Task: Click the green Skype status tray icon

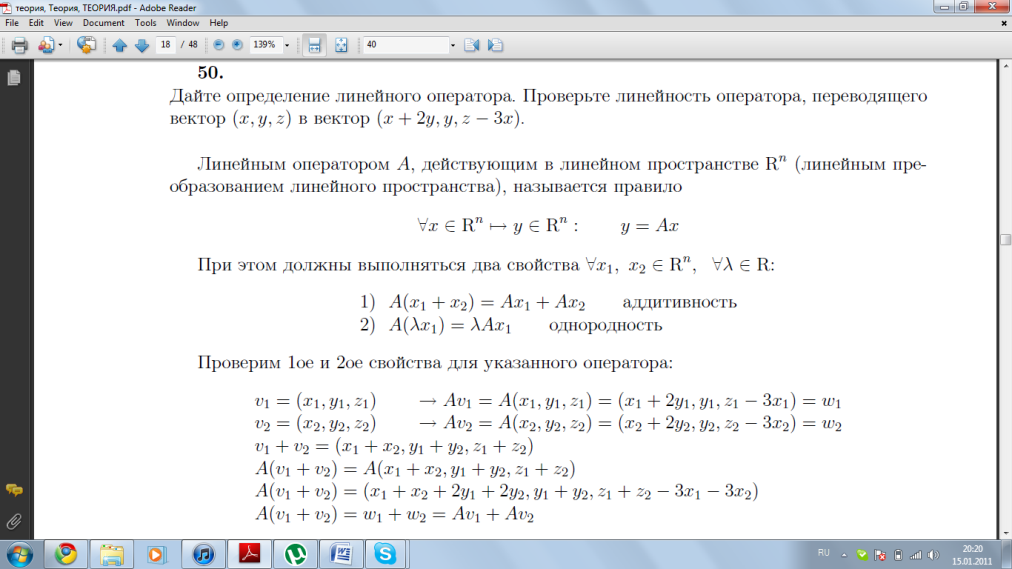Action: point(862,555)
